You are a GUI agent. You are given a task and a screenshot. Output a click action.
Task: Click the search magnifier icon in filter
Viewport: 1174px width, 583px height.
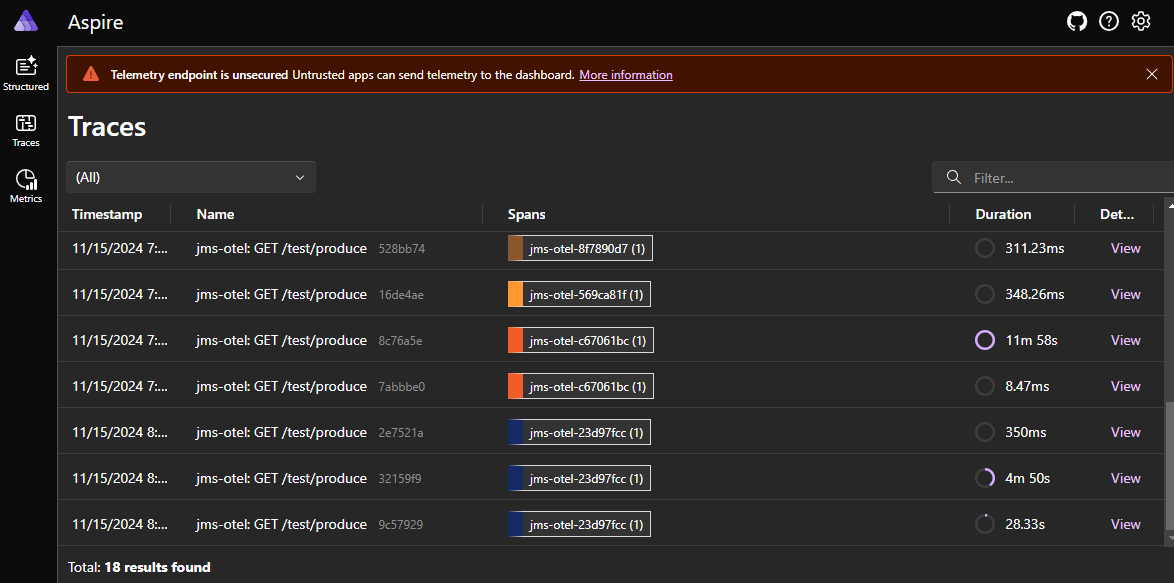tap(953, 177)
